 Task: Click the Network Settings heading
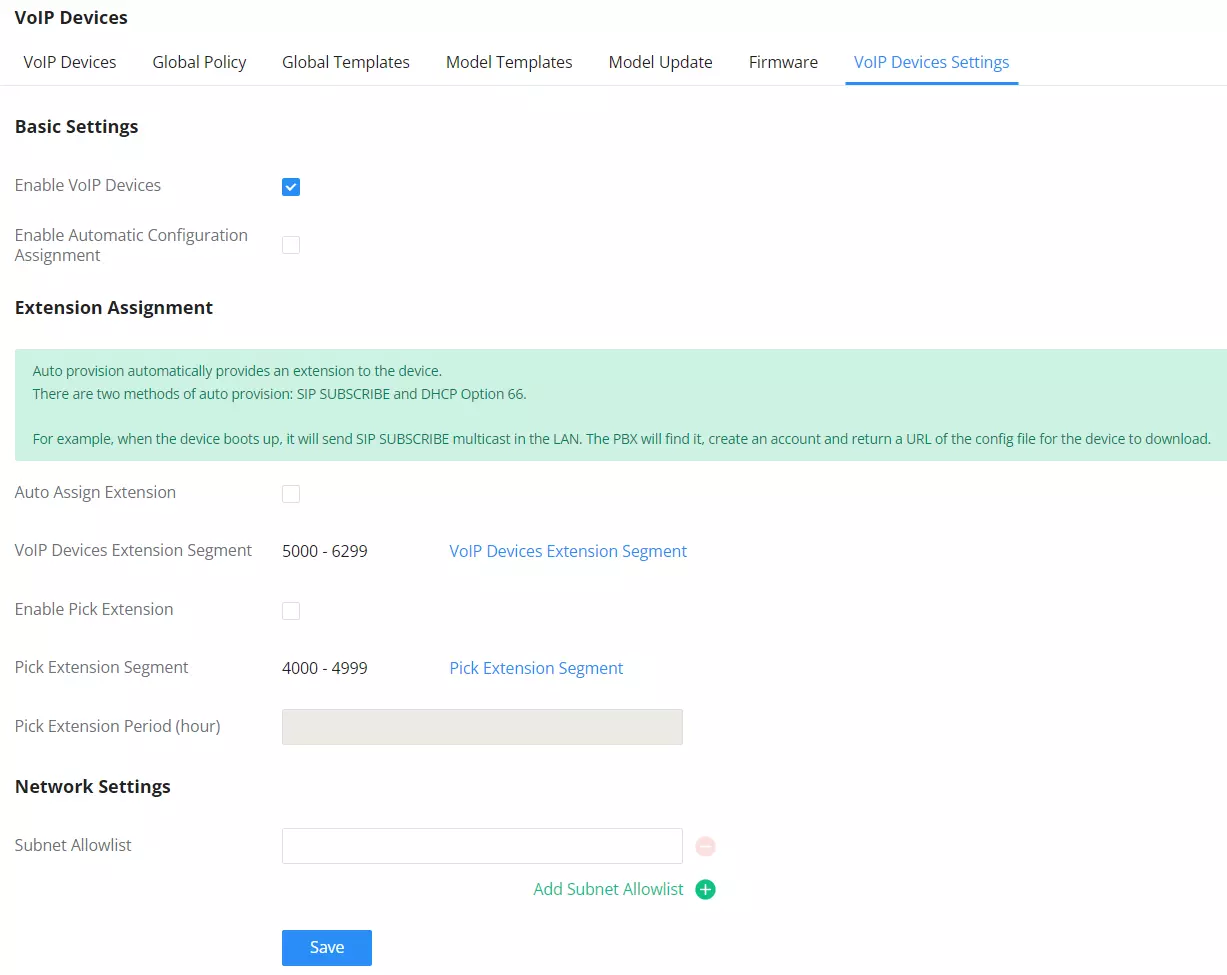(x=93, y=787)
